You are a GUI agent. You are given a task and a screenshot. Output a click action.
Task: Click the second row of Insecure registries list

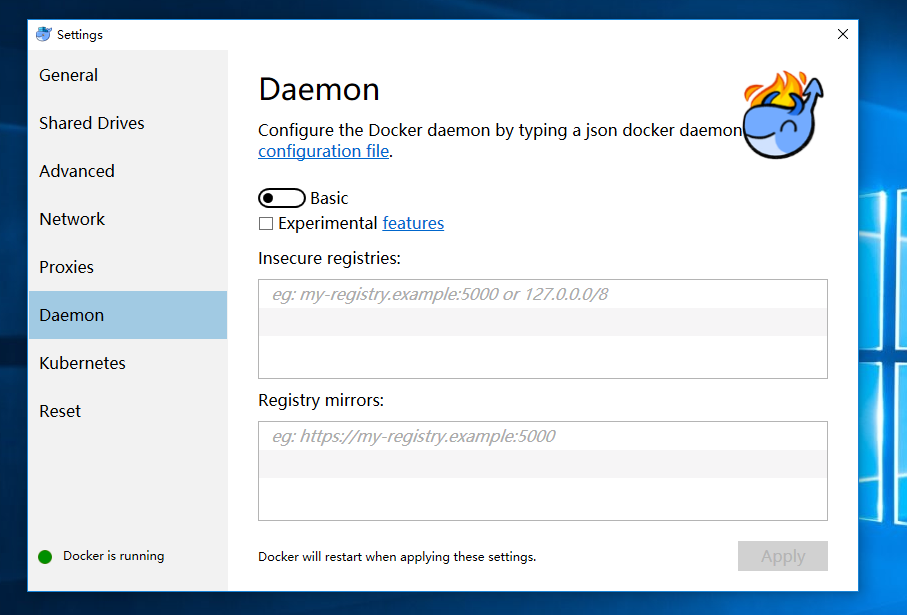coord(543,322)
